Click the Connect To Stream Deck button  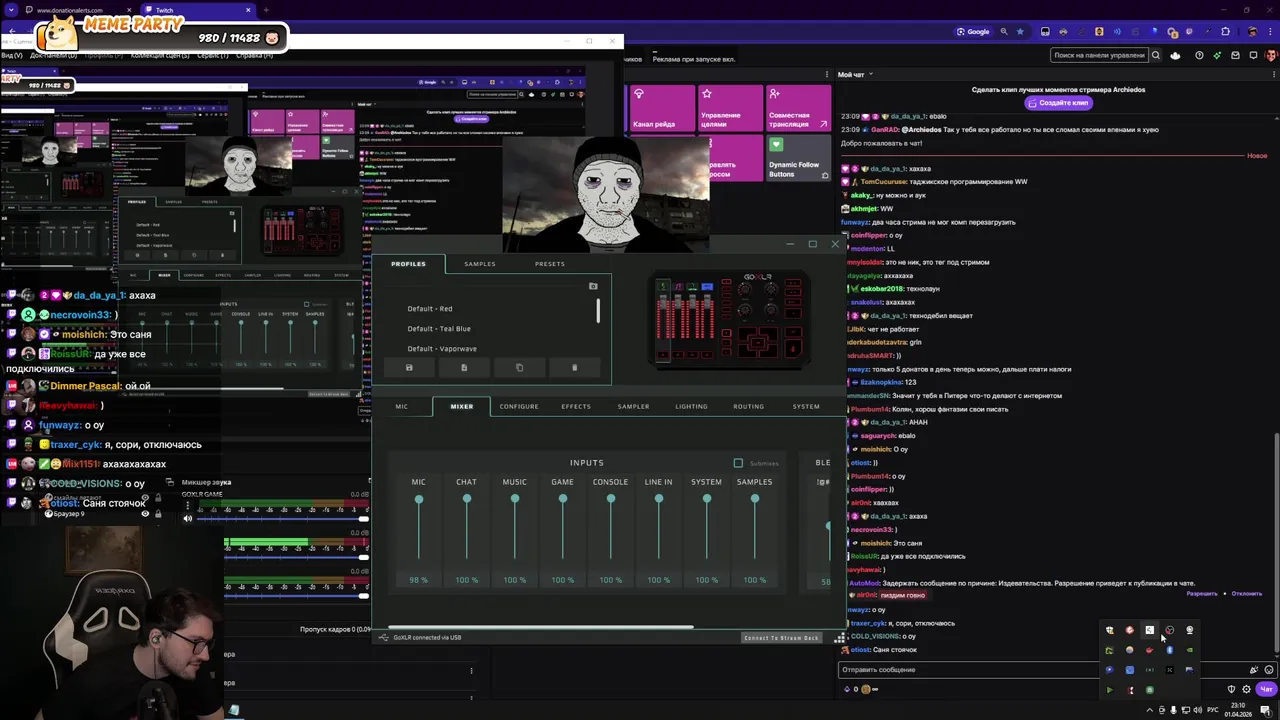pyautogui.click(x=781, y=638)
